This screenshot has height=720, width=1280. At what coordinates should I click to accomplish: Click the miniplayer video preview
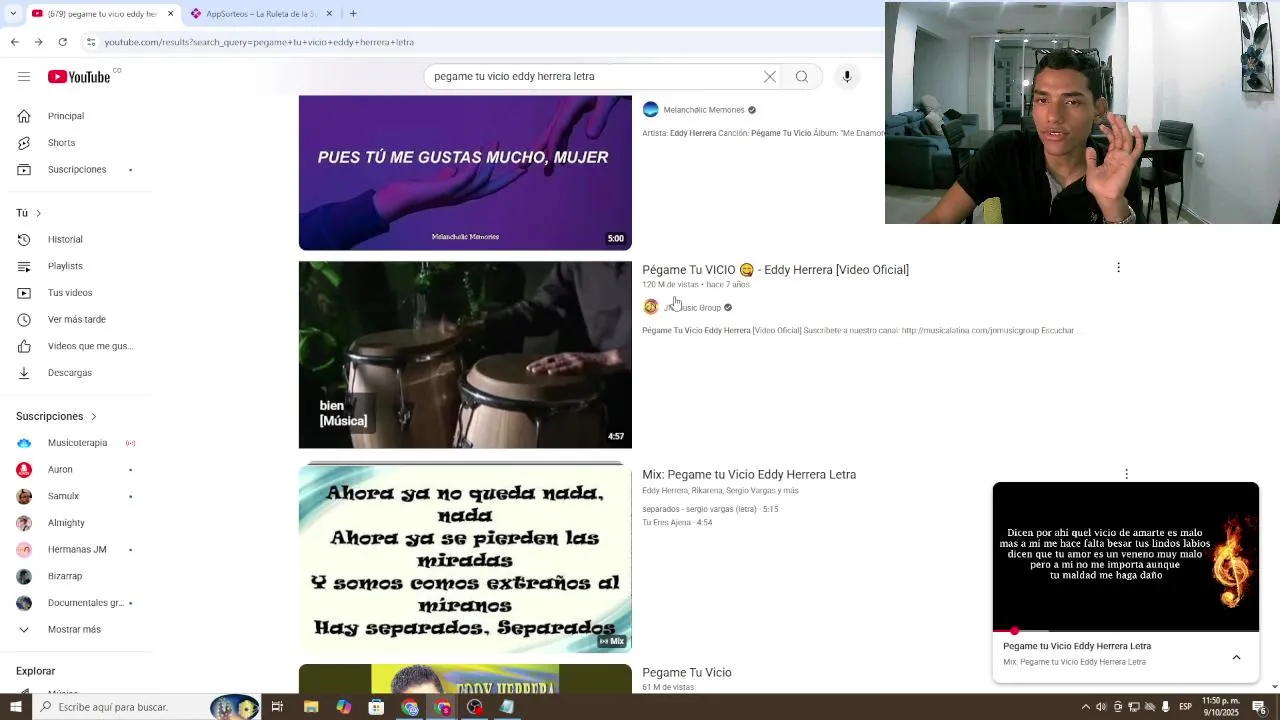click(x=1126, y=556)
